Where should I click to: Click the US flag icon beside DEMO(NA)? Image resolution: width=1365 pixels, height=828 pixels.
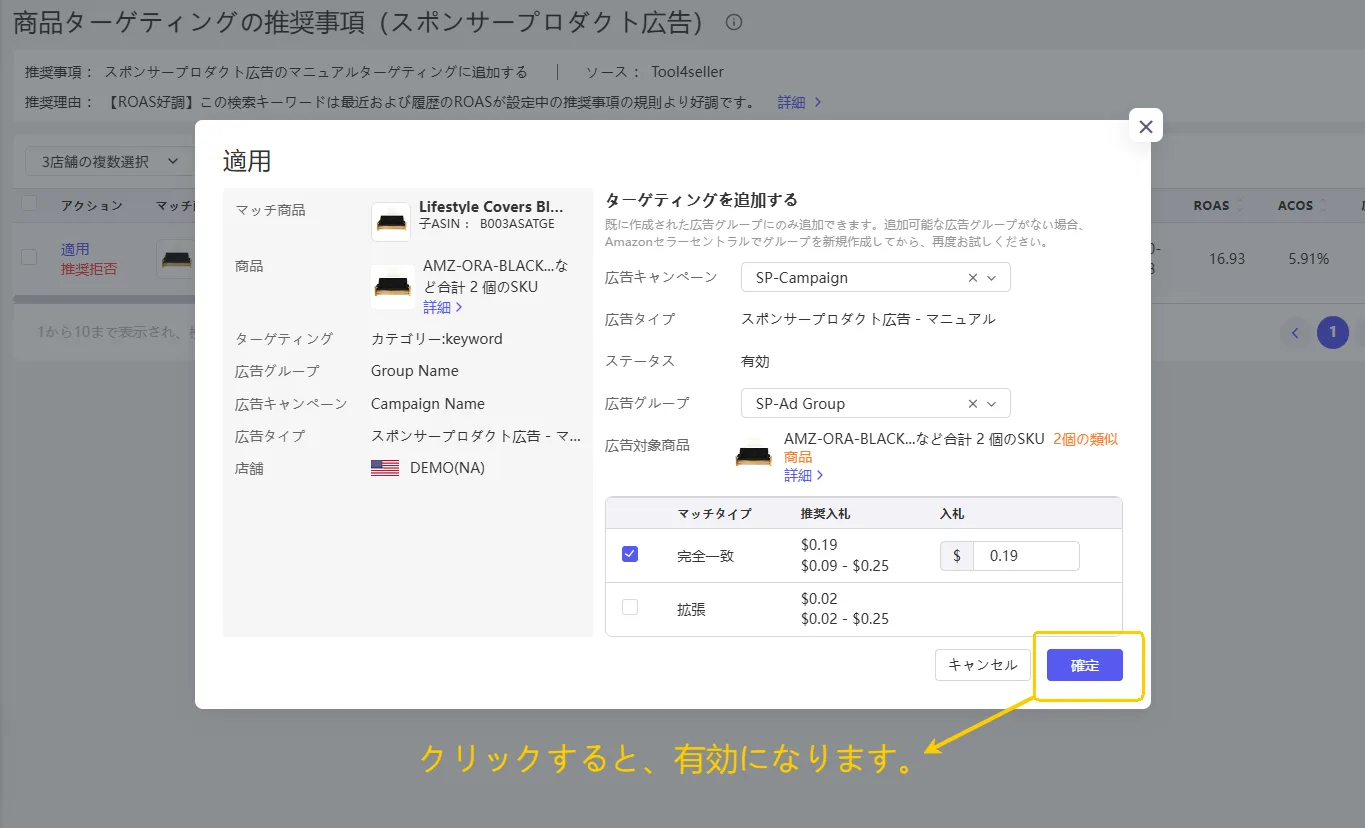coord(385,468)
